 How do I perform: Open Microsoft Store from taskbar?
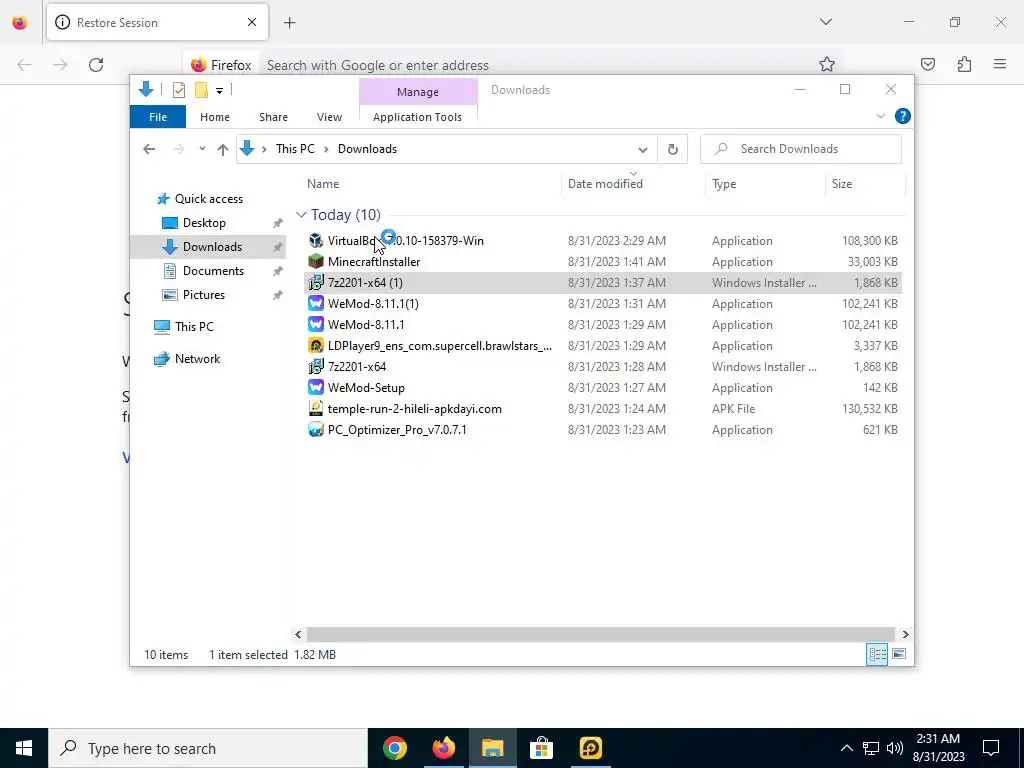pos(541,748)
